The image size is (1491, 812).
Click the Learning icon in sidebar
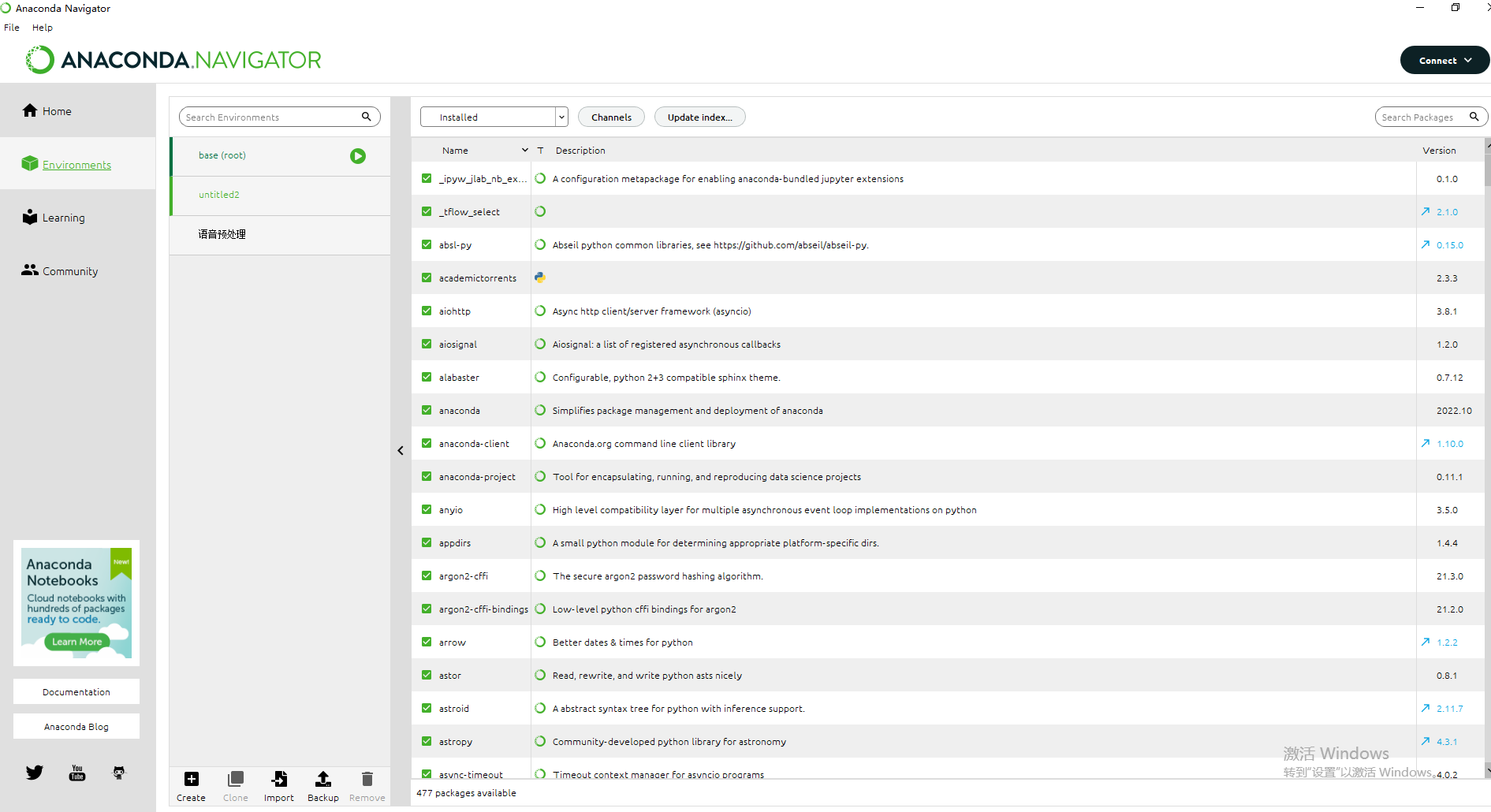(x=30, y=217)
